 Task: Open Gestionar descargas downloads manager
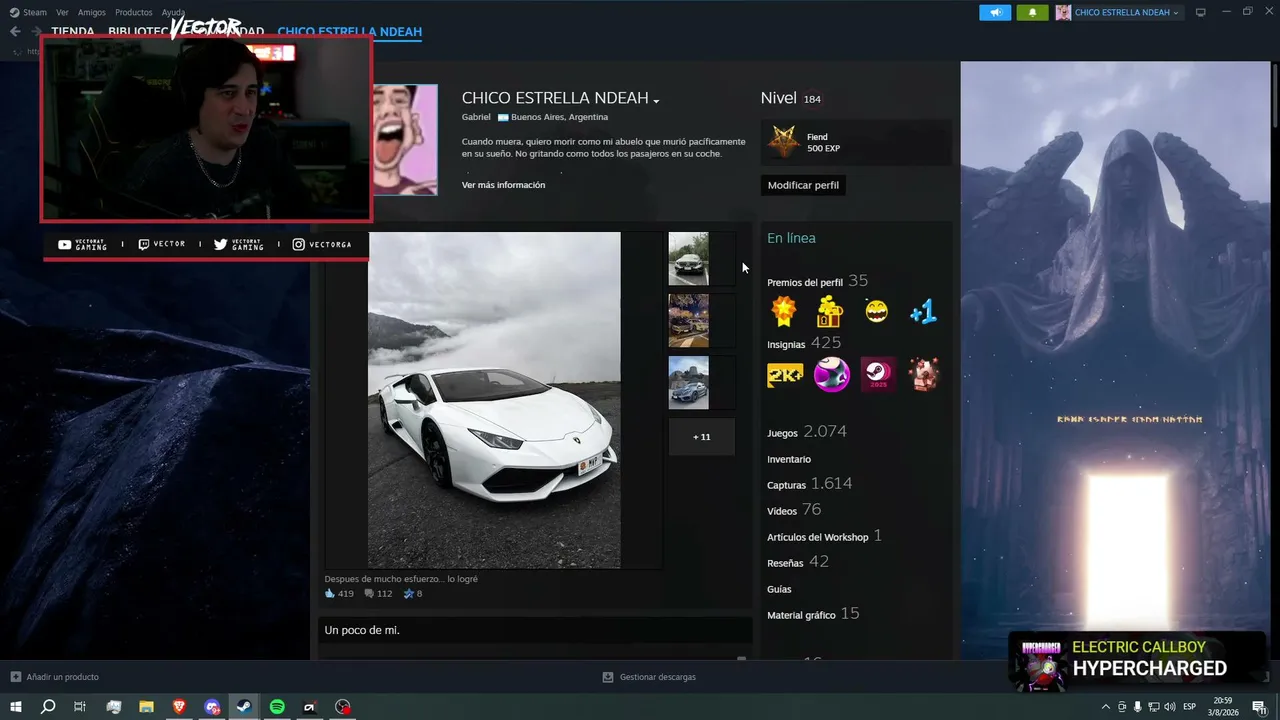coord(649,677)
